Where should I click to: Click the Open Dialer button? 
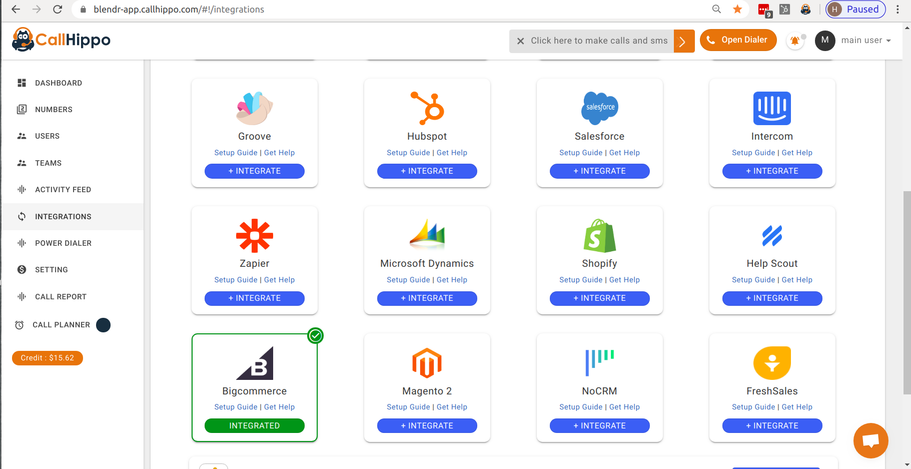pos(738,40)
